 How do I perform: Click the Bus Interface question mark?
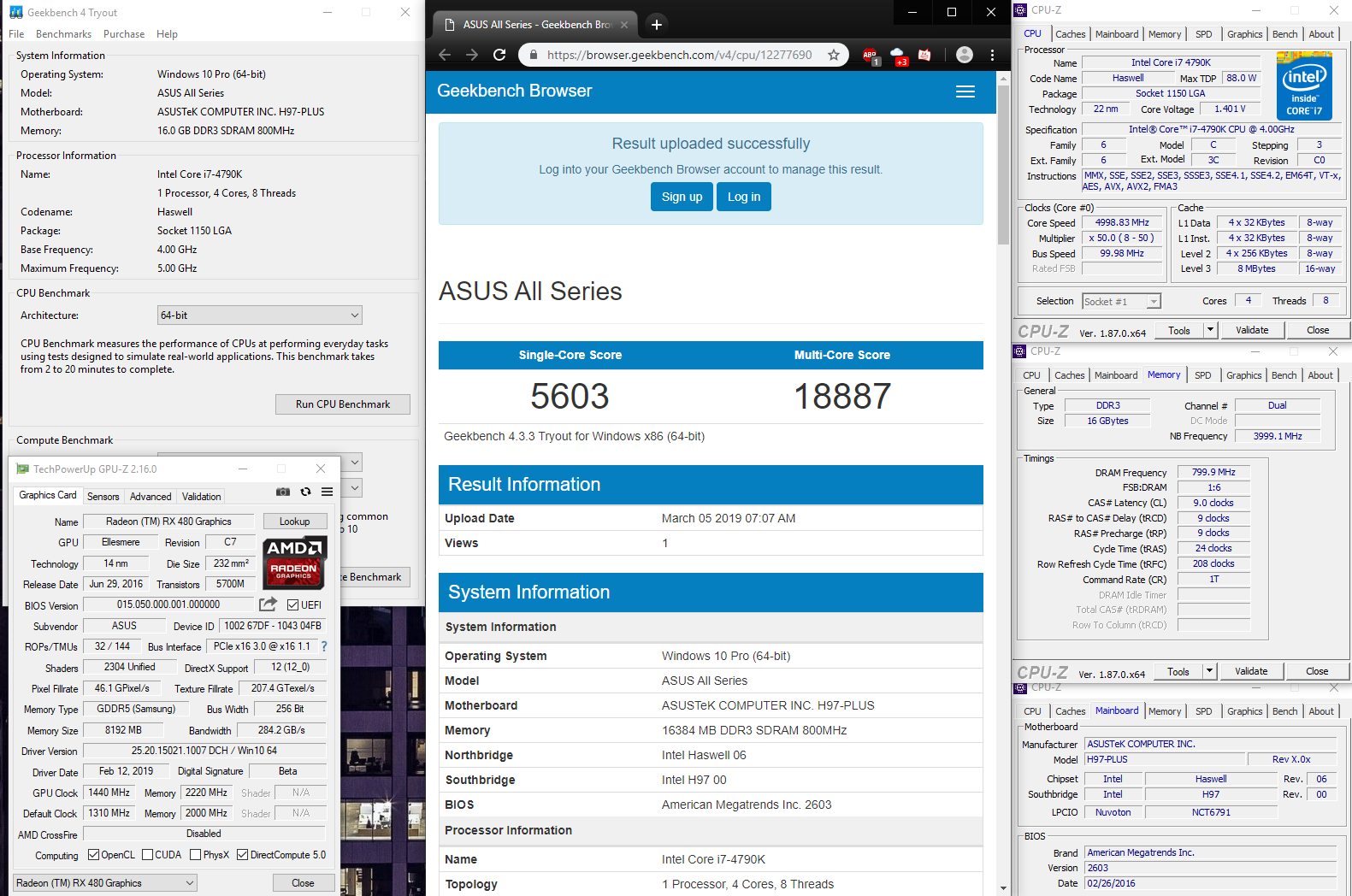[324, 646]
